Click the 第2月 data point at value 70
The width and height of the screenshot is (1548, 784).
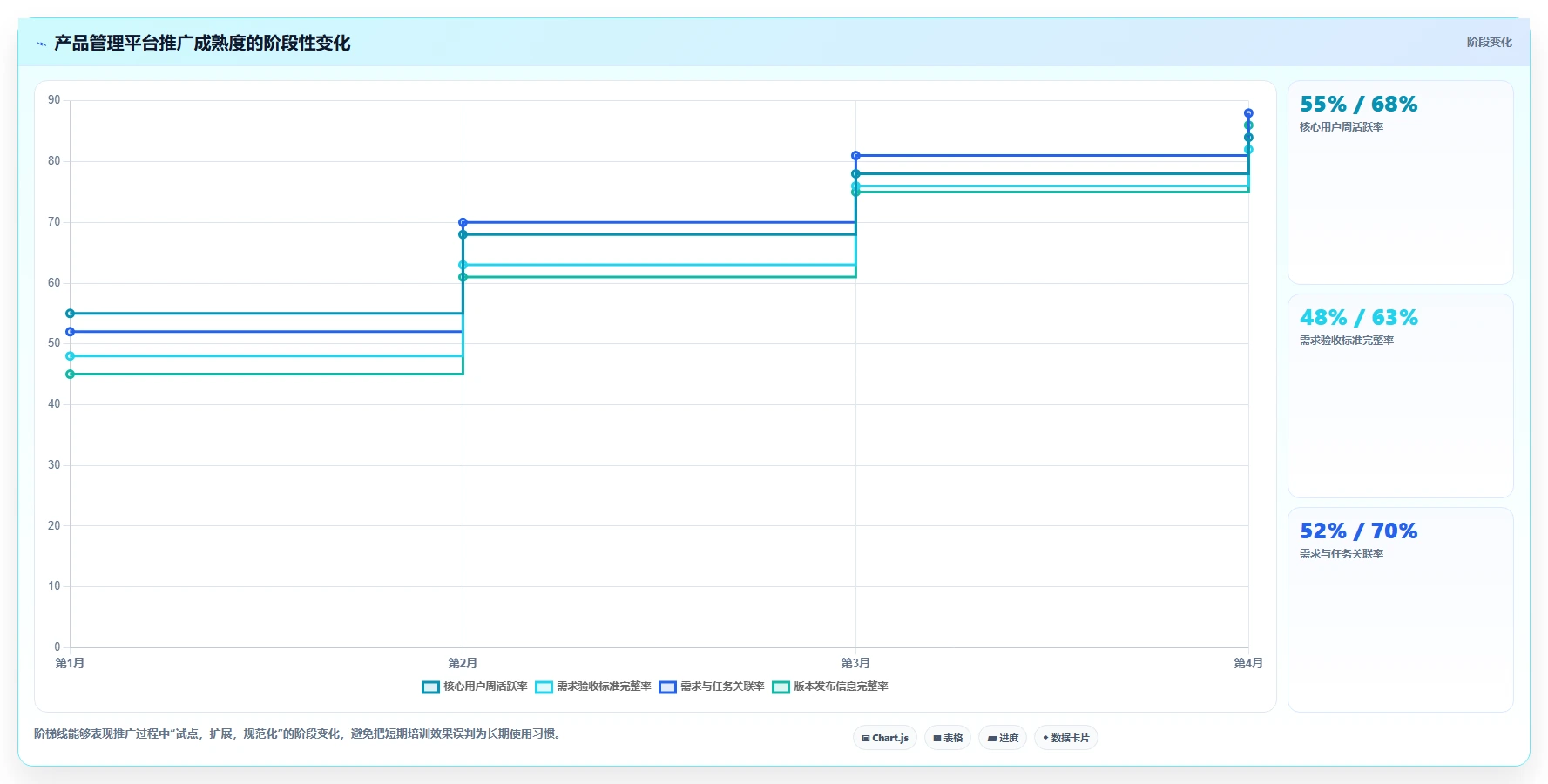pyautogui.click(x=463, y=223)
